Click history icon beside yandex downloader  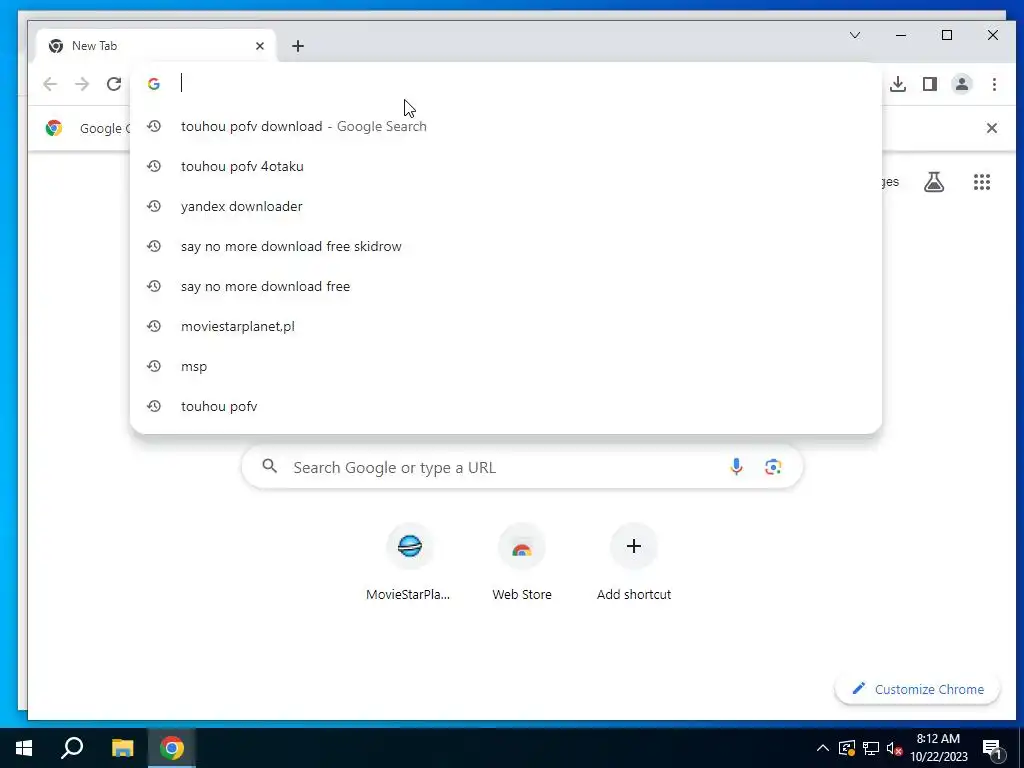click(x=153, y=206)
